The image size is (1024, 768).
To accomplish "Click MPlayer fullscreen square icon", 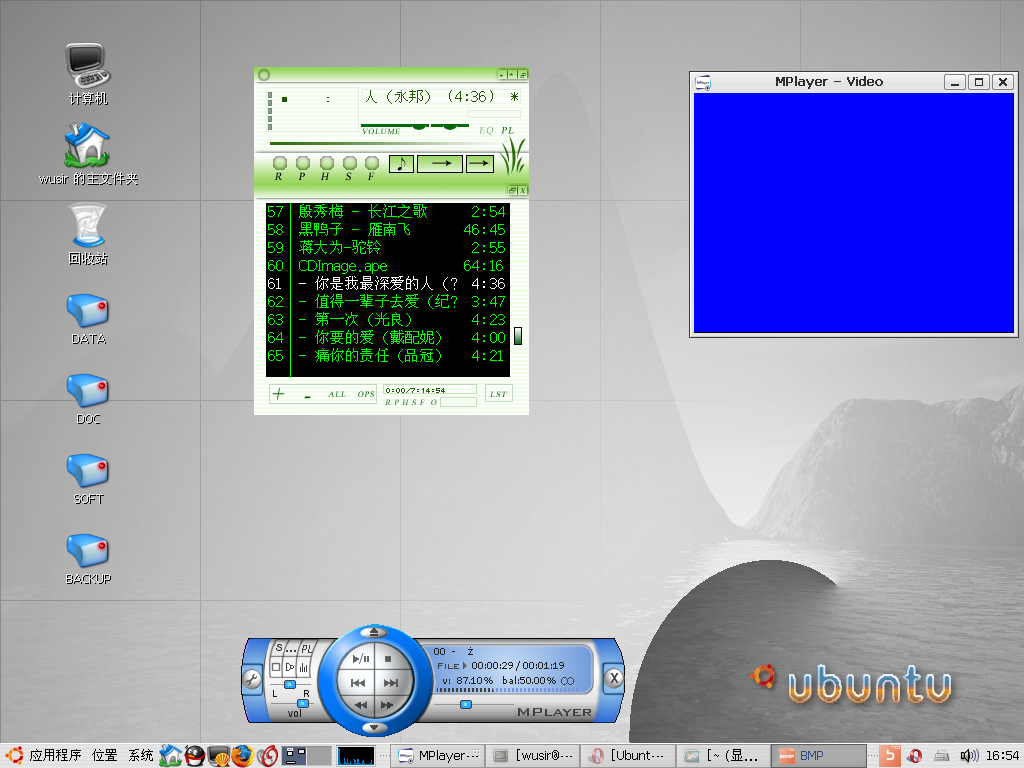I will pyautogui.click(x=276, y=667).
